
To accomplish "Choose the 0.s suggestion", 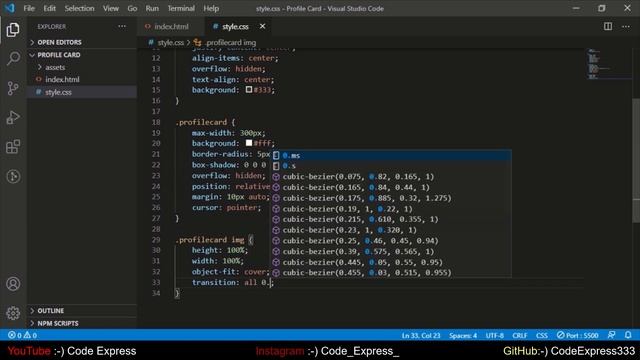I will pos(392,166).
